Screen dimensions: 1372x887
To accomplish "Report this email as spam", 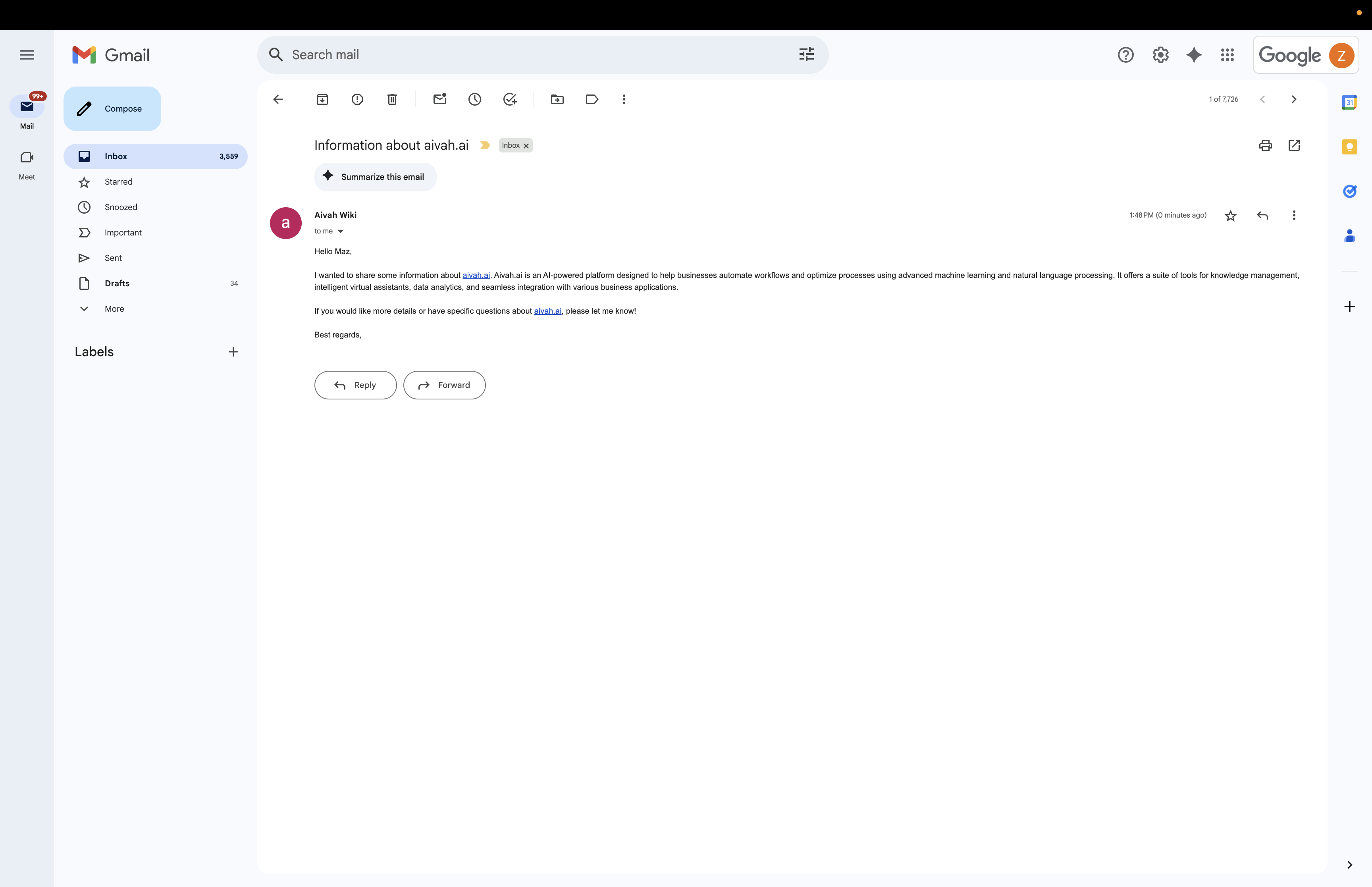I will [x=357, y=99].
